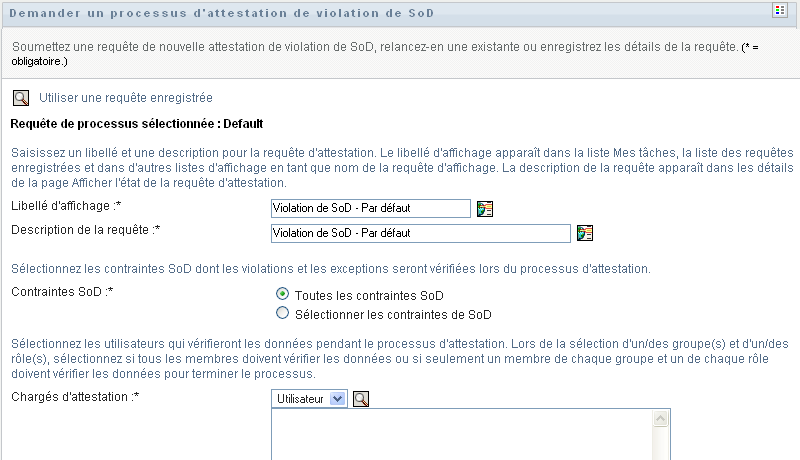Click the Description de la requête label
This screenshot has height=460, width=800.
[x=85, y=230]
